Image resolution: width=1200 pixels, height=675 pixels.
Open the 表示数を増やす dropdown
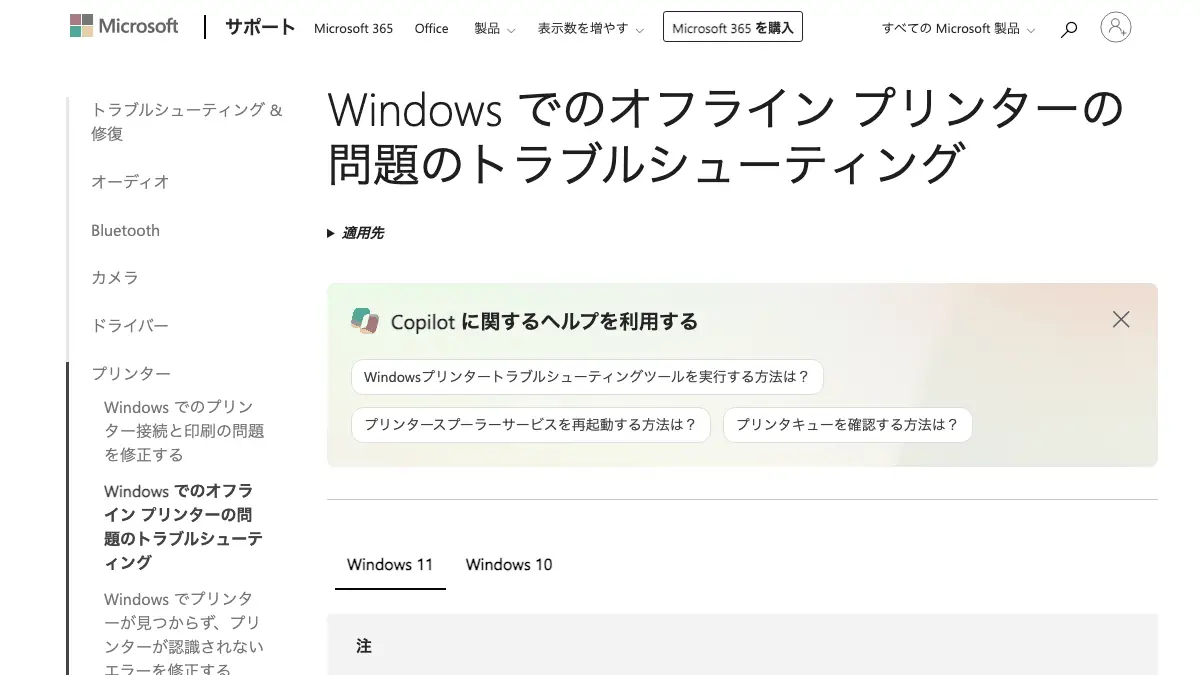(x=591, y=28)
